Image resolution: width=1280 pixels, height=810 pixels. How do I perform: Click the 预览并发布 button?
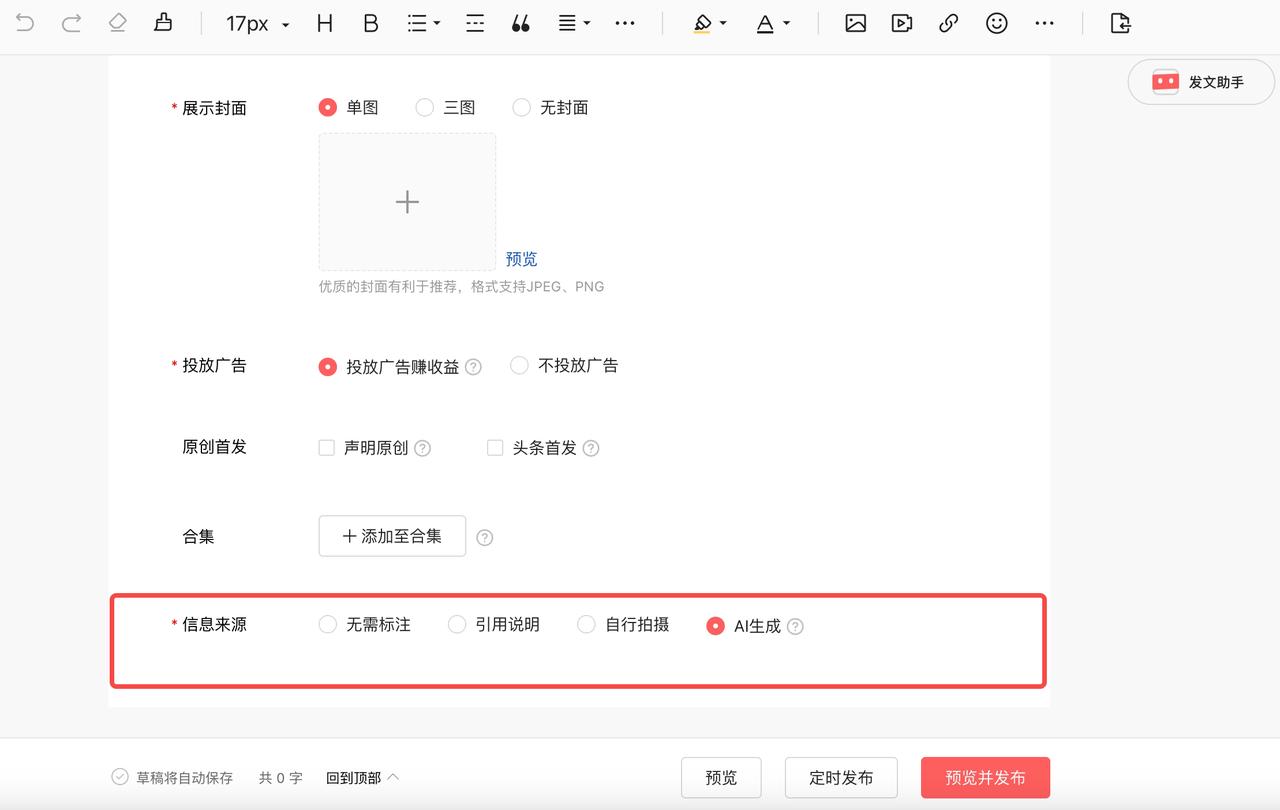click(x=985, y=777)
